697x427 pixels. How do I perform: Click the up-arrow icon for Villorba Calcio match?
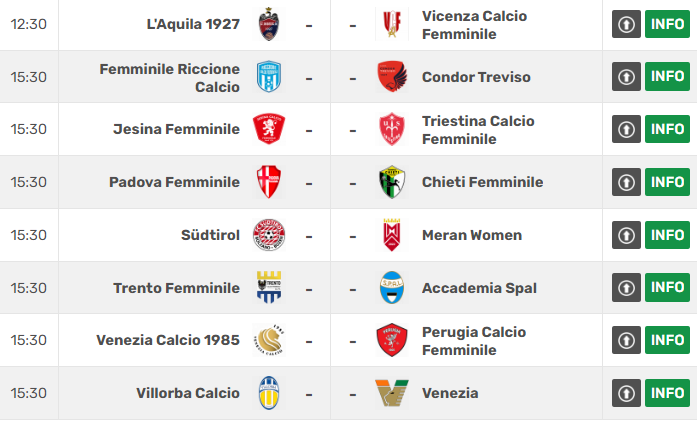pyautogui.click(x=626, y=393)
